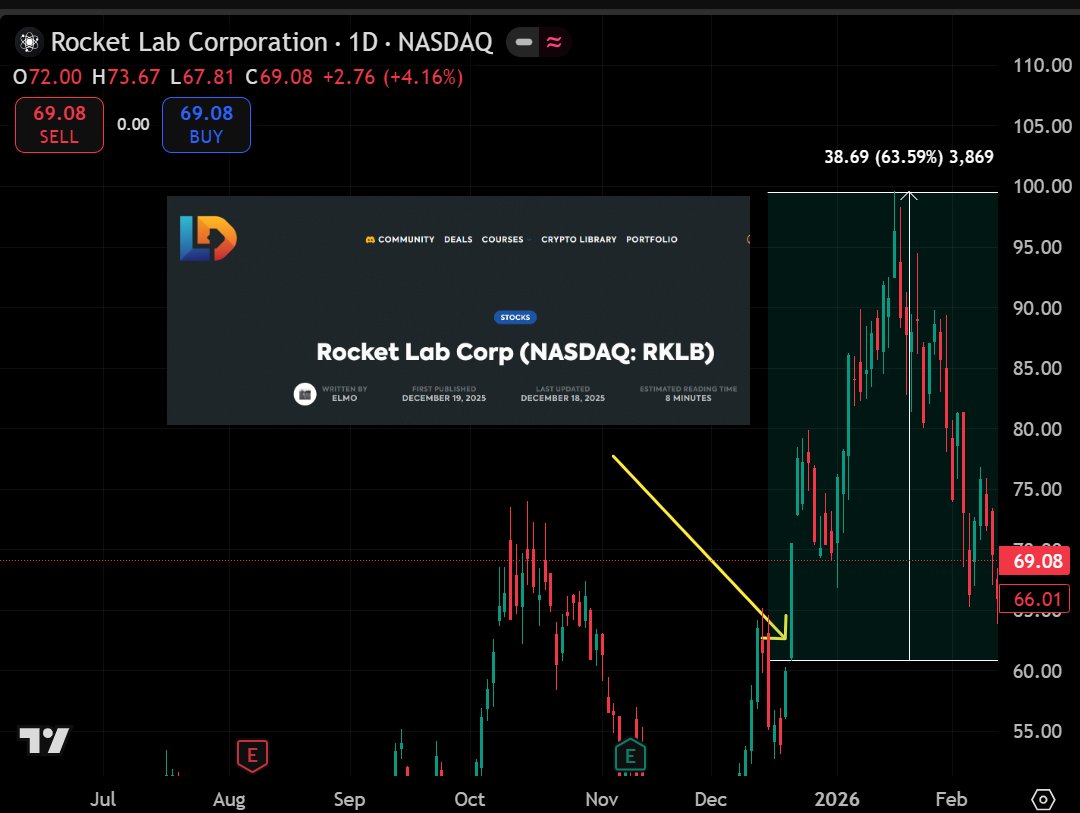The image size is (1080, 813).
Task: Click the blue 69.08 BUY button
Action: 206,125
